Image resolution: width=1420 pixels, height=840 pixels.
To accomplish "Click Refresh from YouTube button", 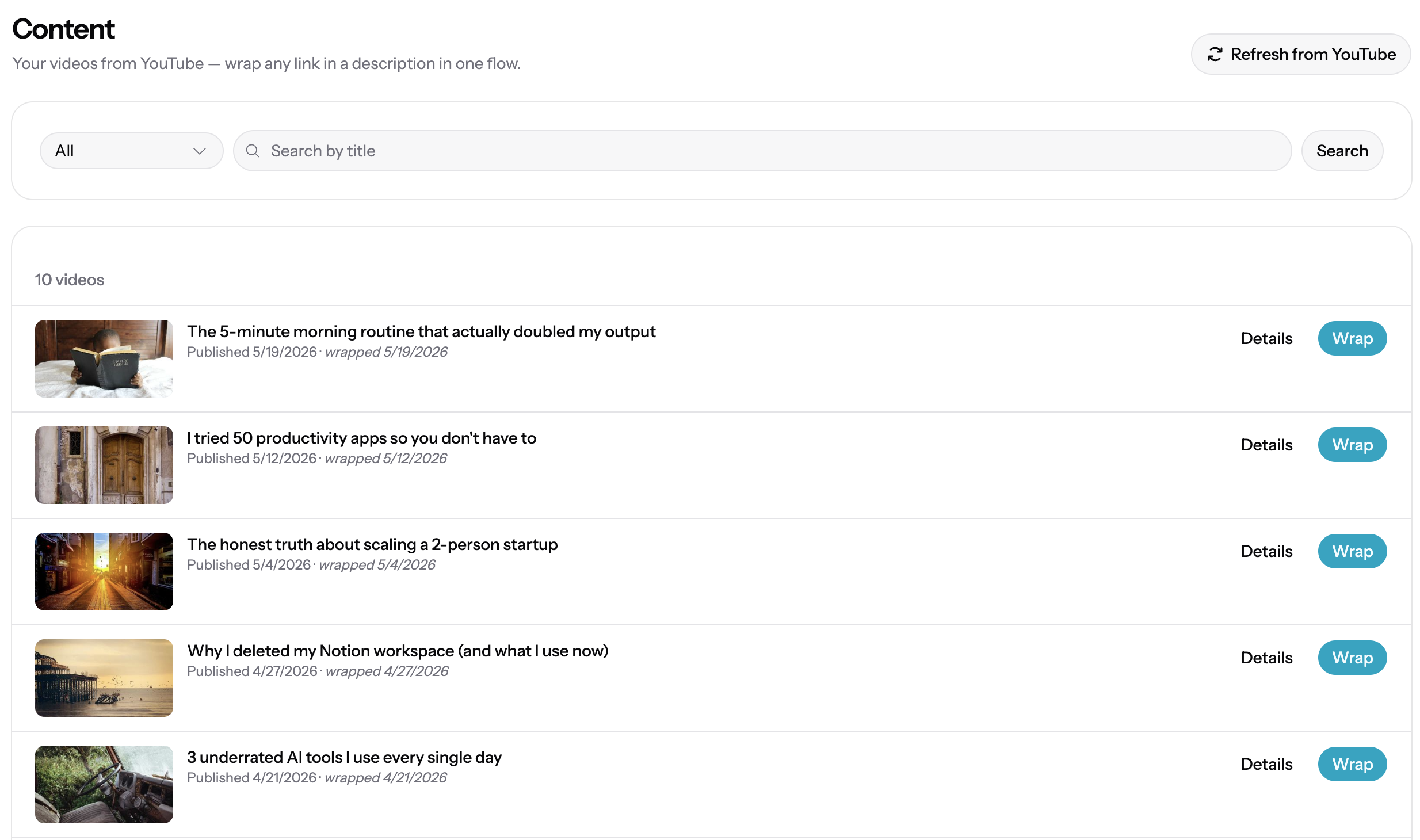I will pos(1301,54).
